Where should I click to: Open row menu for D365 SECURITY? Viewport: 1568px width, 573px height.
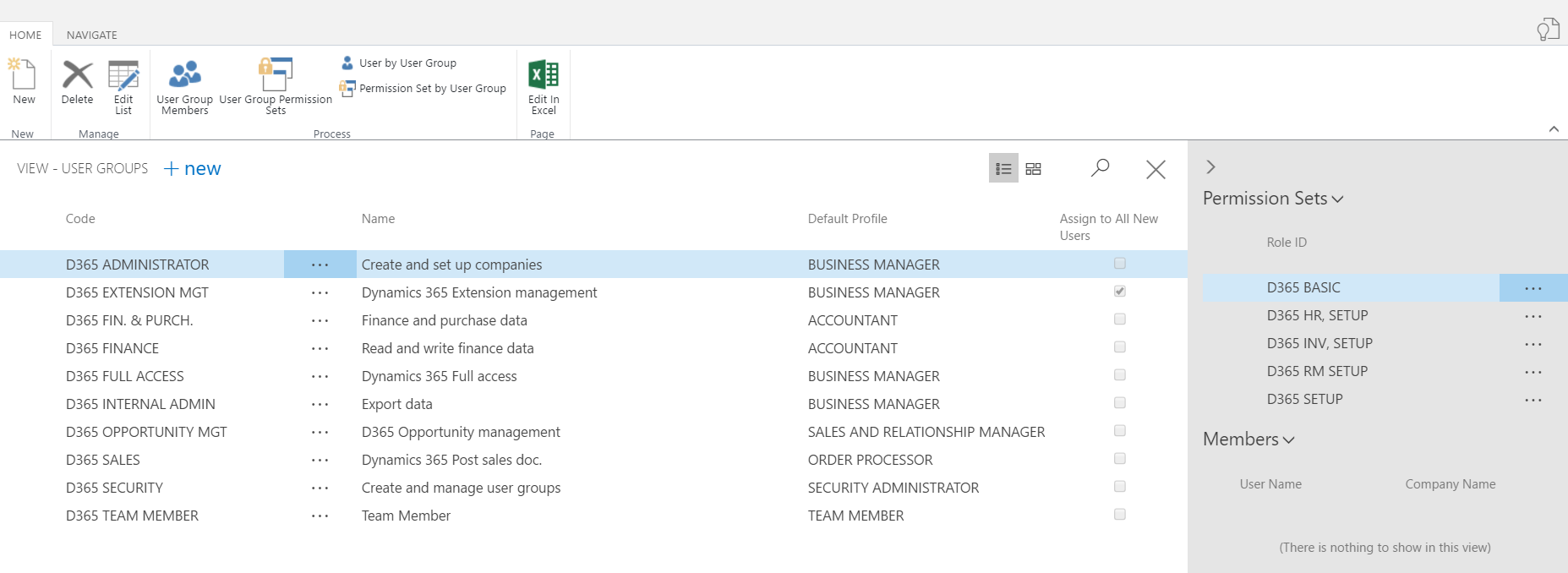pos(320,488)
